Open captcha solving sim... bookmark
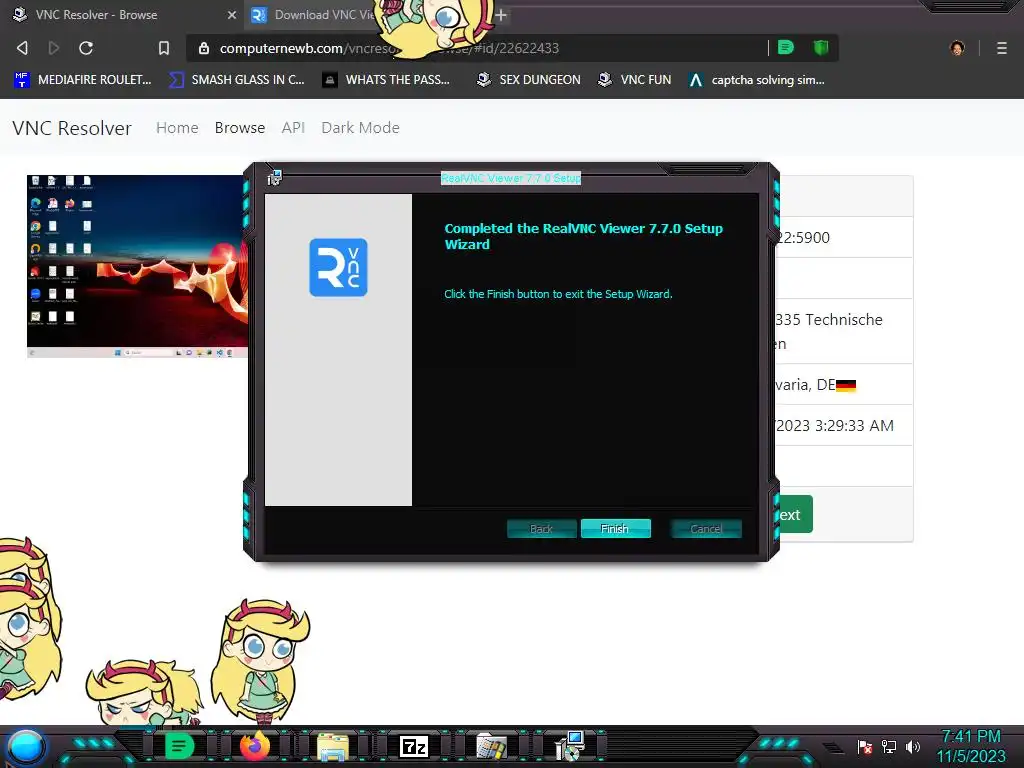 pos(757,80)
